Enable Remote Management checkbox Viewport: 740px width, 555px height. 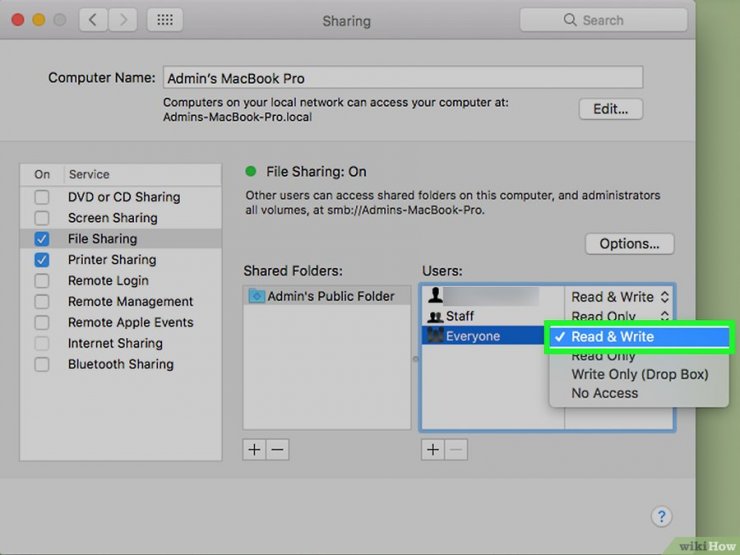(42, 301)
